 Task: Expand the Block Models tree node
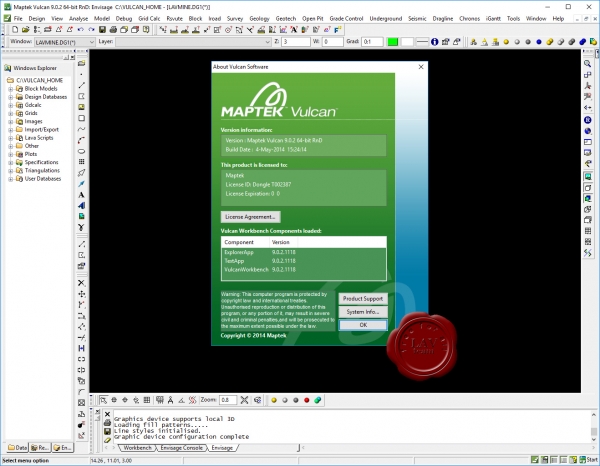[x=11, y=89]
